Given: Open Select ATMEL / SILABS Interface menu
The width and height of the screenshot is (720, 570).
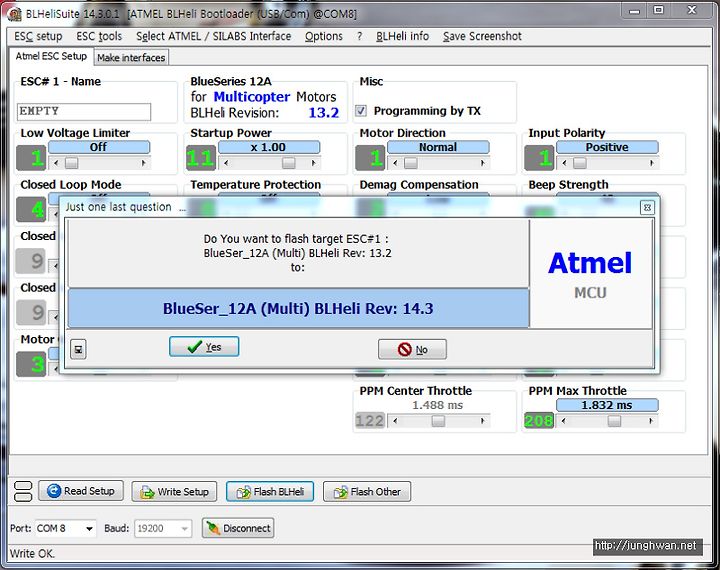Looking at the screenshot, I should pyautogui.click(x=214, y=36).
